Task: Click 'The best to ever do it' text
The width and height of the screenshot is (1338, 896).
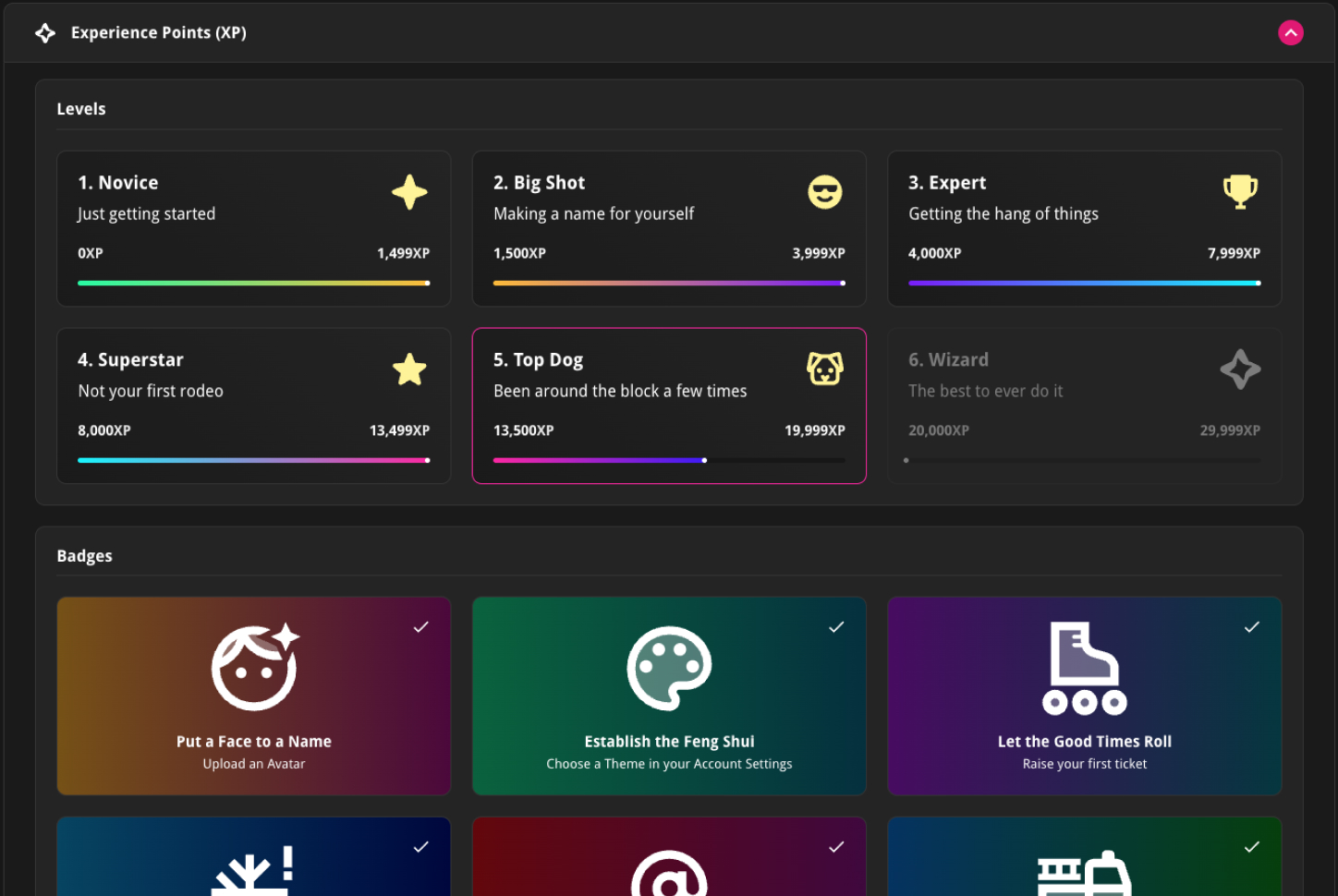Action: click(x=986, y=392)
